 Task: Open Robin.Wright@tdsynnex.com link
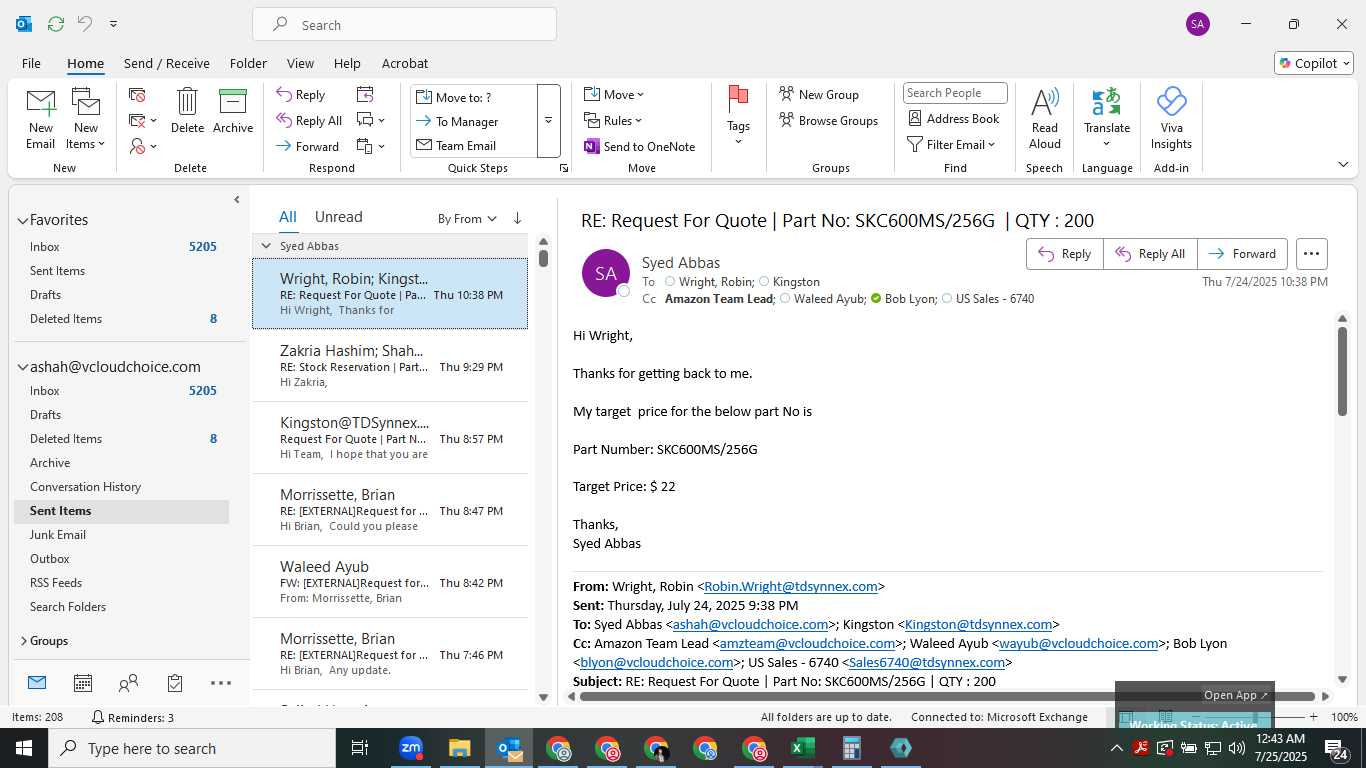[790, 587]
